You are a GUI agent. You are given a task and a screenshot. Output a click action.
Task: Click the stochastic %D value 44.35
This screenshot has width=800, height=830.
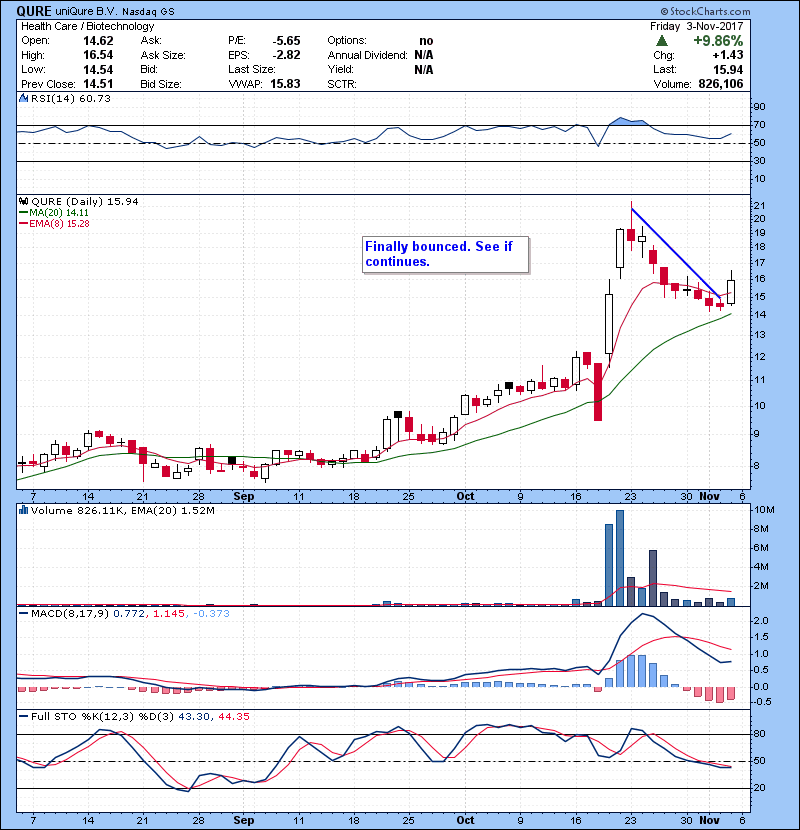click(x=233, y=717)
